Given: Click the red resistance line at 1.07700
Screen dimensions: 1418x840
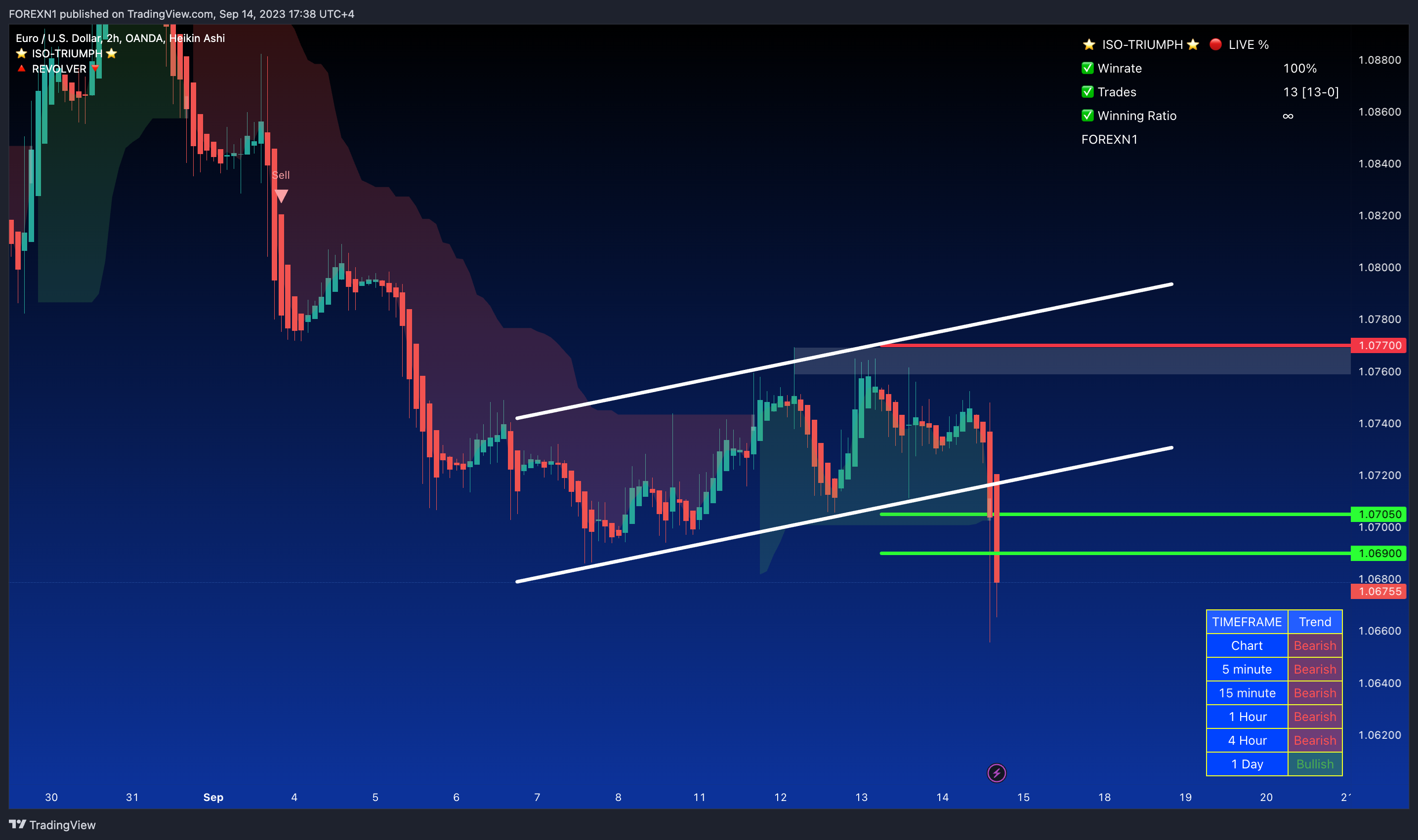Looking at the screenshot, I should pos(1115,345).
